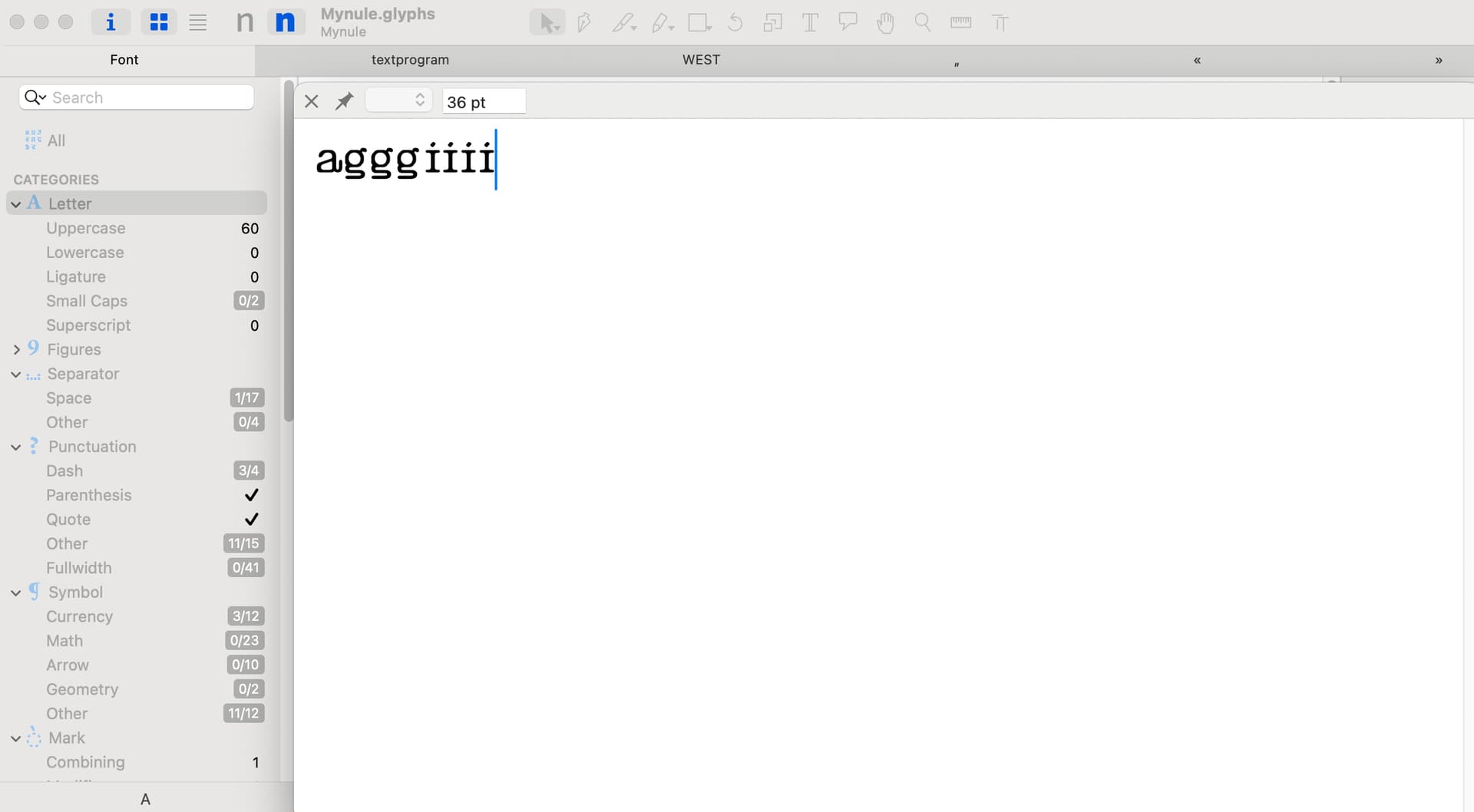This screenshot has width=1474, height=812.
Task: Pin the text preview panel
Action: tap(344, 101)
